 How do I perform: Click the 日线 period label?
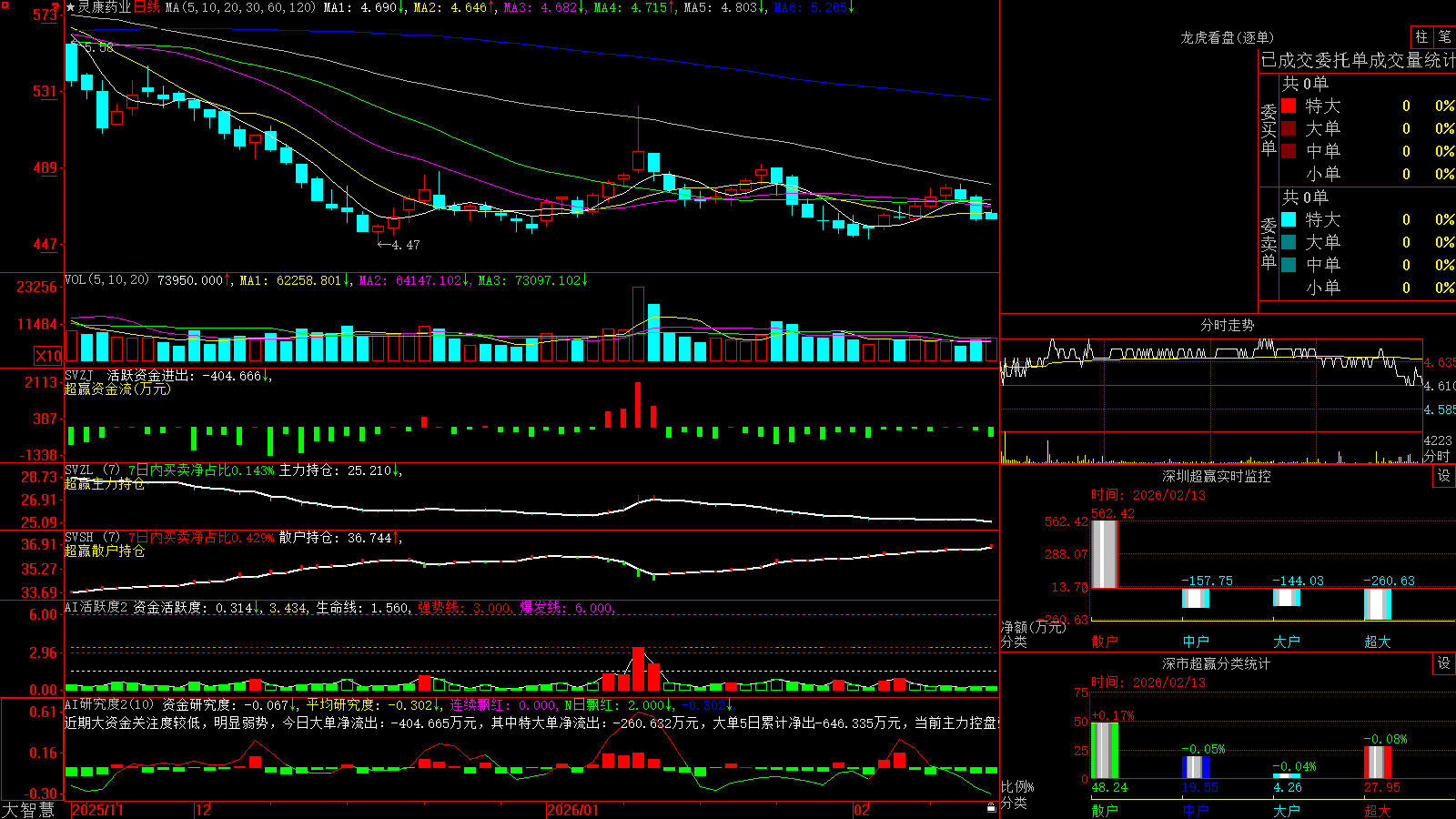[147, 7]
